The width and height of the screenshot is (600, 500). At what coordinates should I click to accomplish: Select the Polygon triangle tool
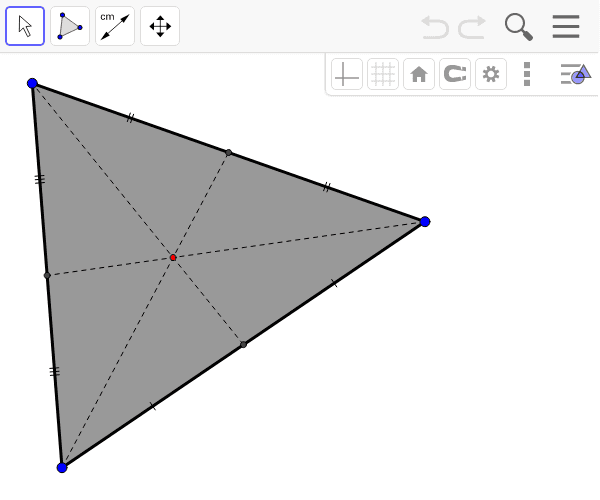[x=70, y=26]
